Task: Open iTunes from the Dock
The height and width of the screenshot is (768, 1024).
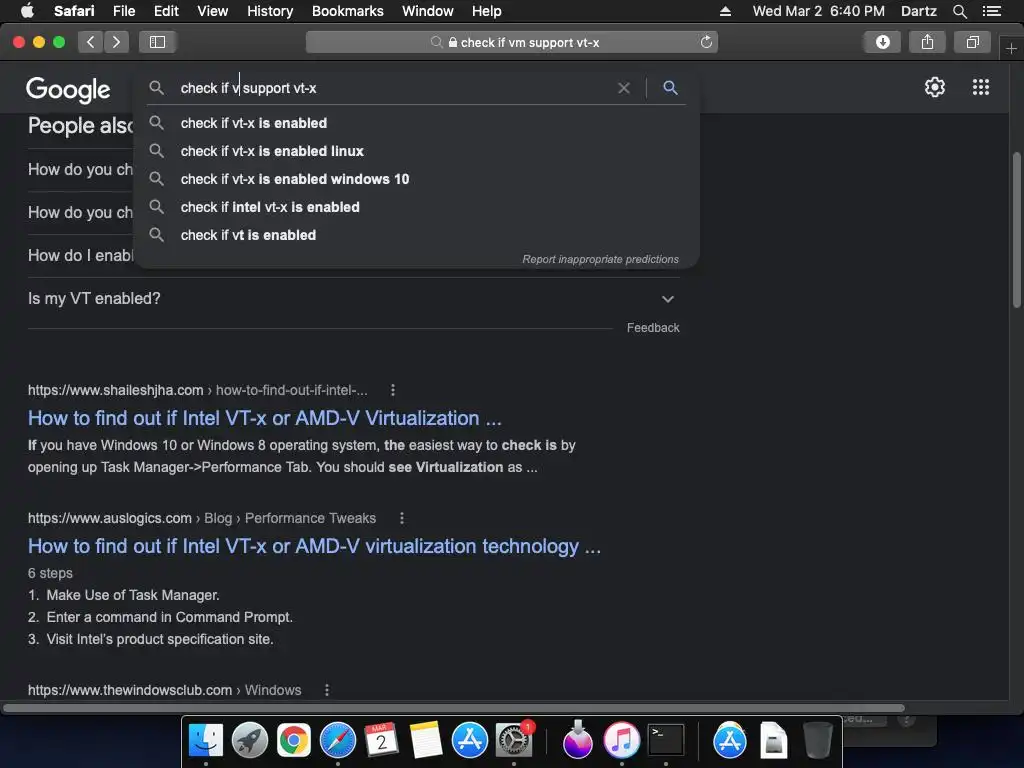Action: (622, 741)
